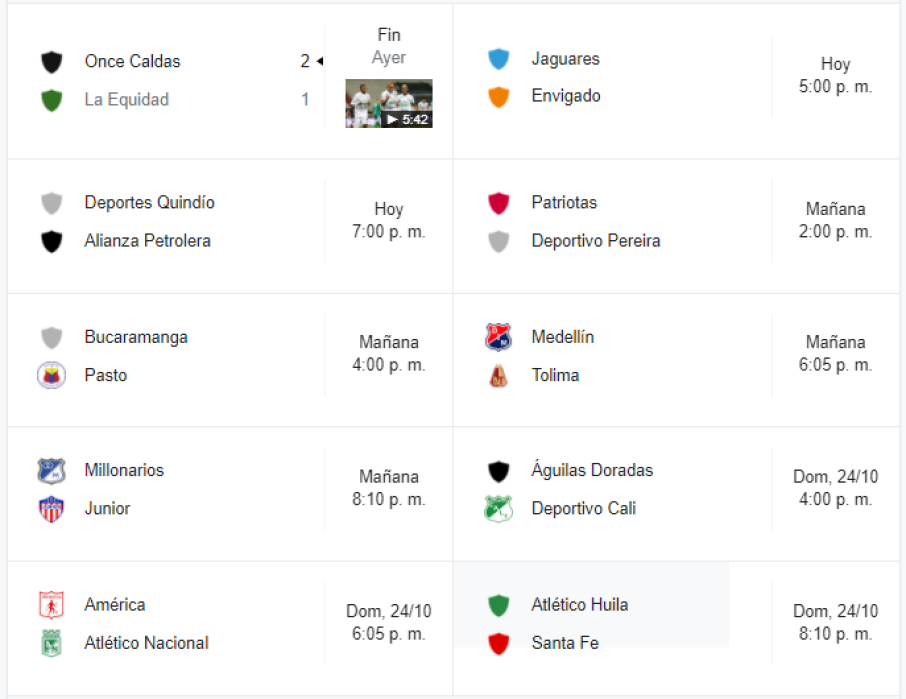Select the Santa Fe team name
Viewport: 906px width, 699px height.
565,643
